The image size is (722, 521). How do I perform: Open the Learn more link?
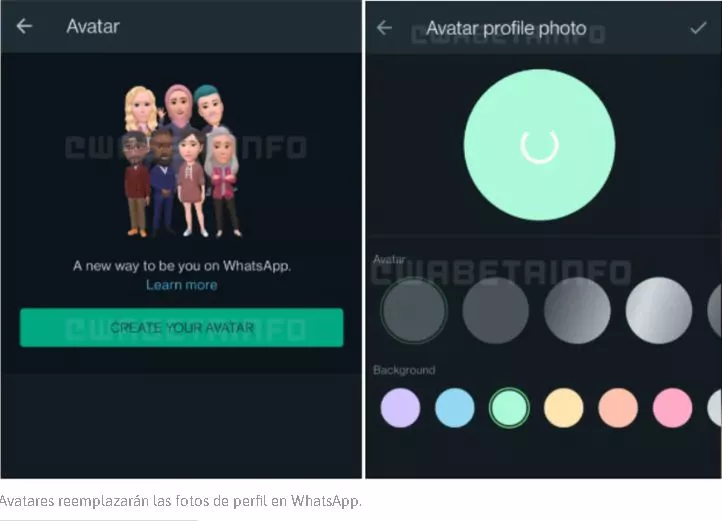pos(181,285)
